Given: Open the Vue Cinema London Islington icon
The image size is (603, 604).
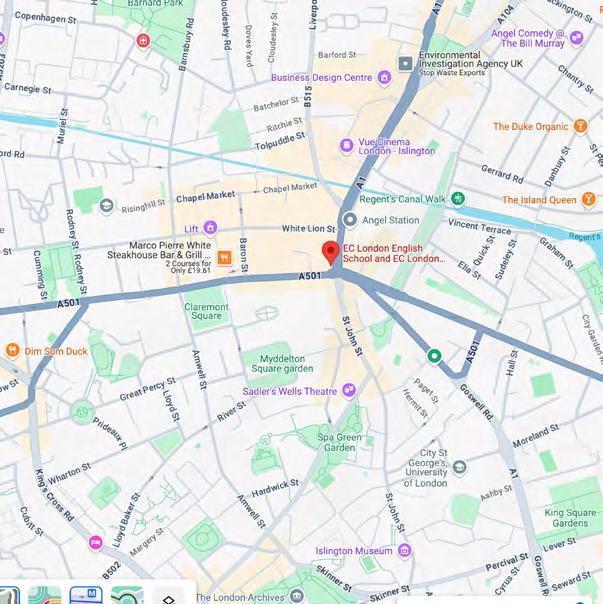Looking at the screenshot, I should click(346, 146).
